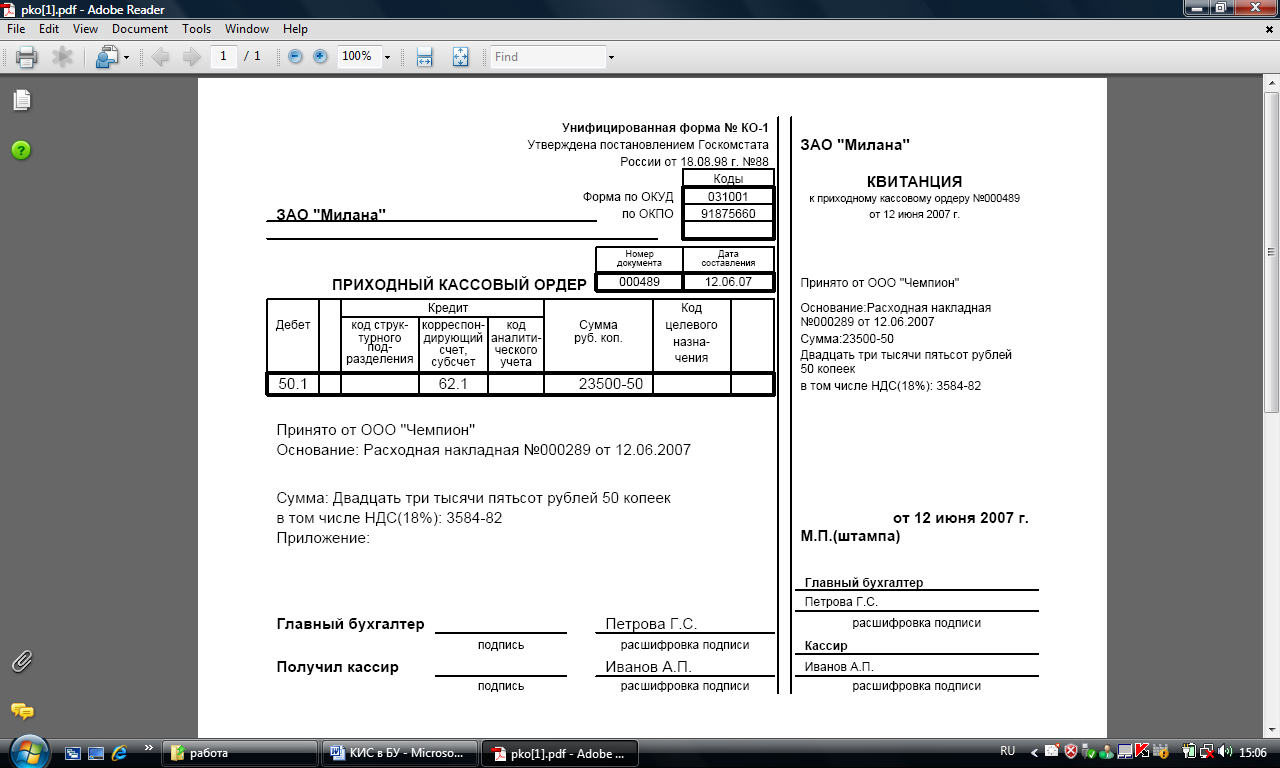Click the volume speaker tray icon

tap(1225, 751)
